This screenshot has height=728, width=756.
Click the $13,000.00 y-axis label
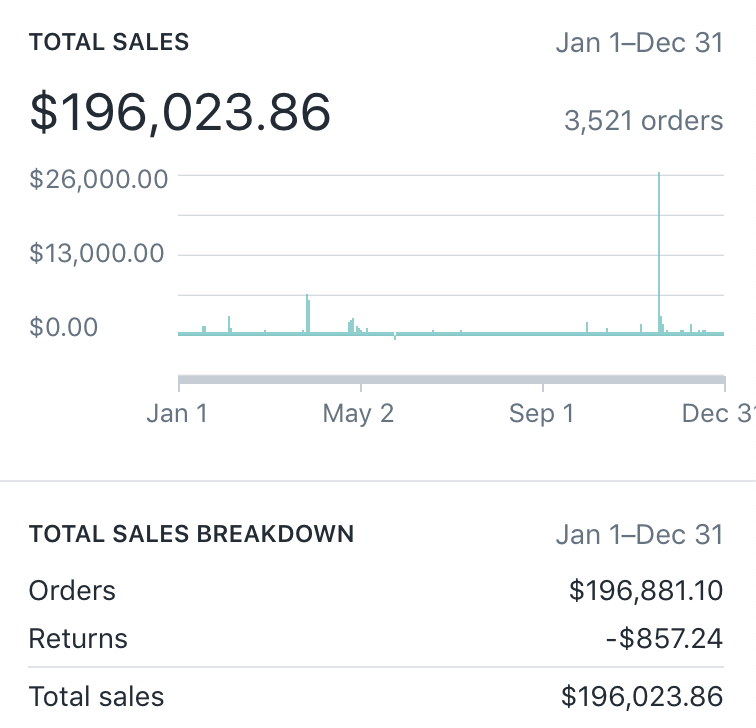96,253
